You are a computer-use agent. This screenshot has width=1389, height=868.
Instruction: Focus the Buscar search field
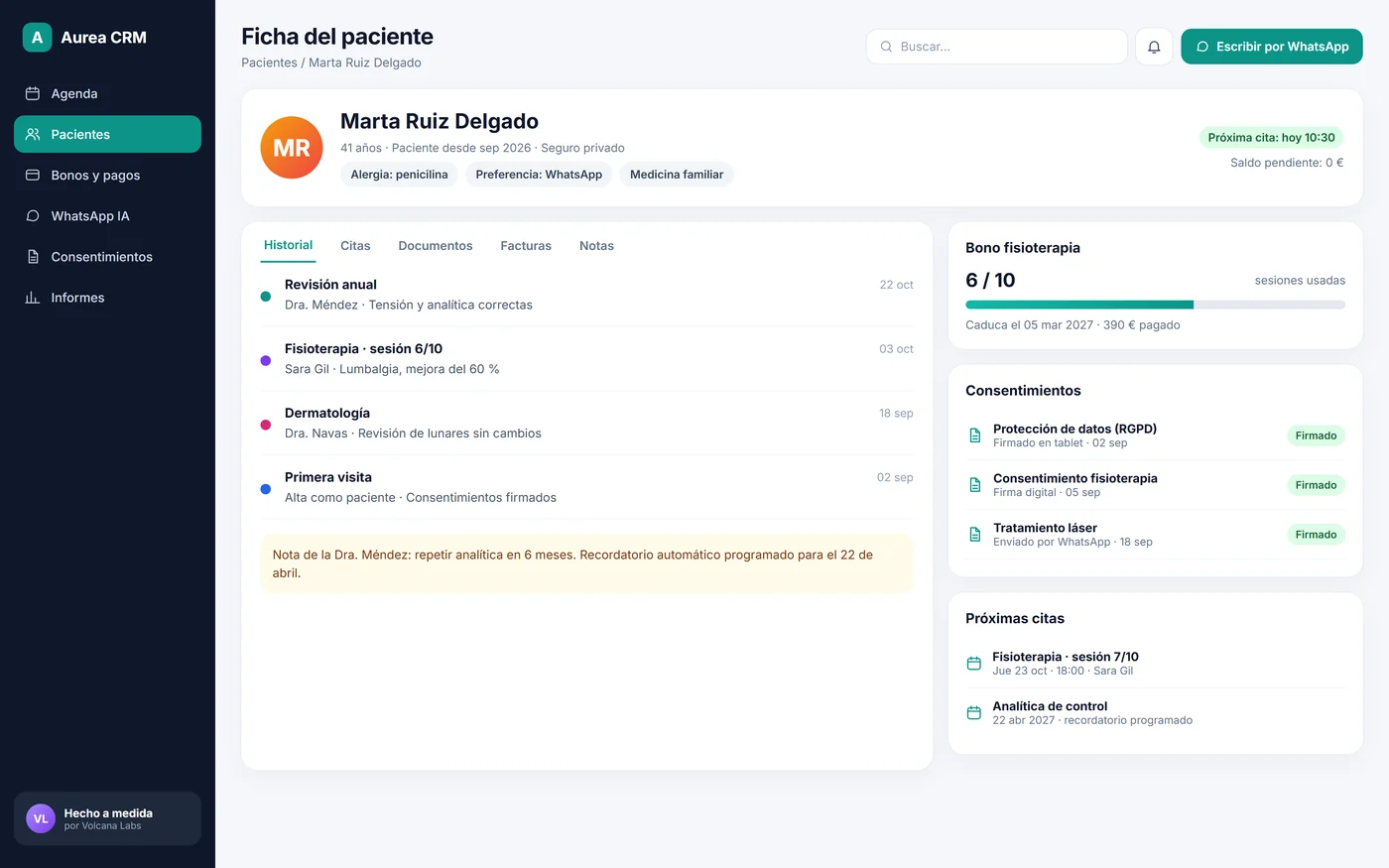point(996,47)
